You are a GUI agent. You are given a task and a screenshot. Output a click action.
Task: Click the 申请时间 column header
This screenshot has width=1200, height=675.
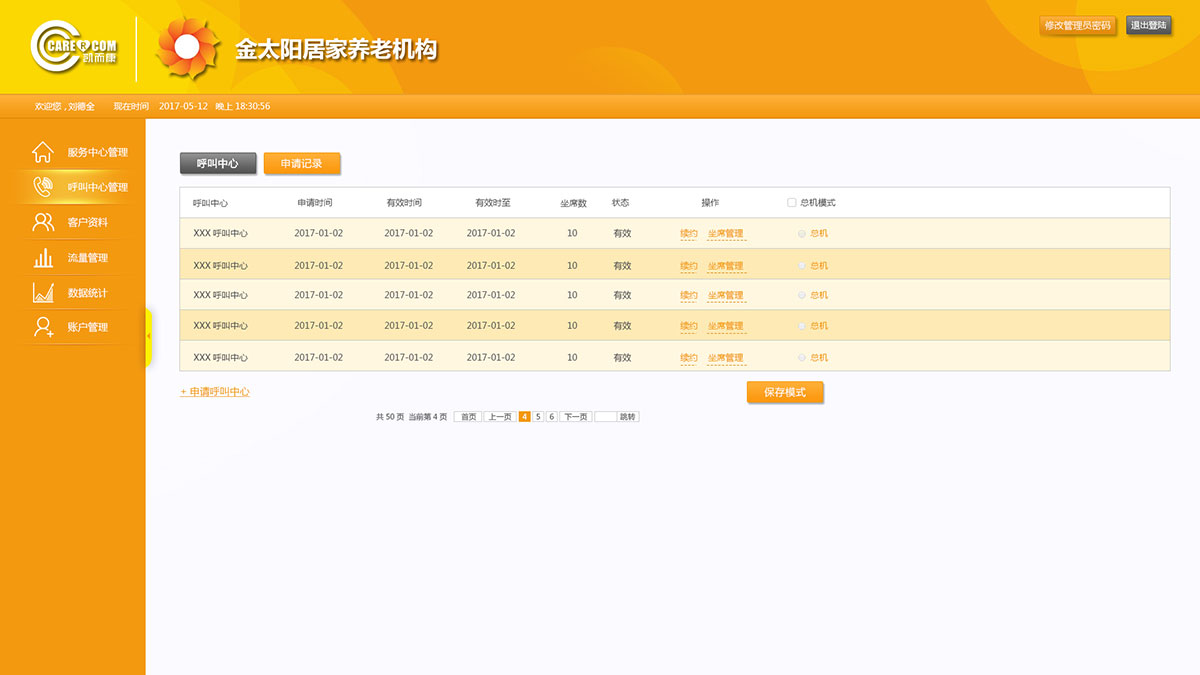[314, 203]
